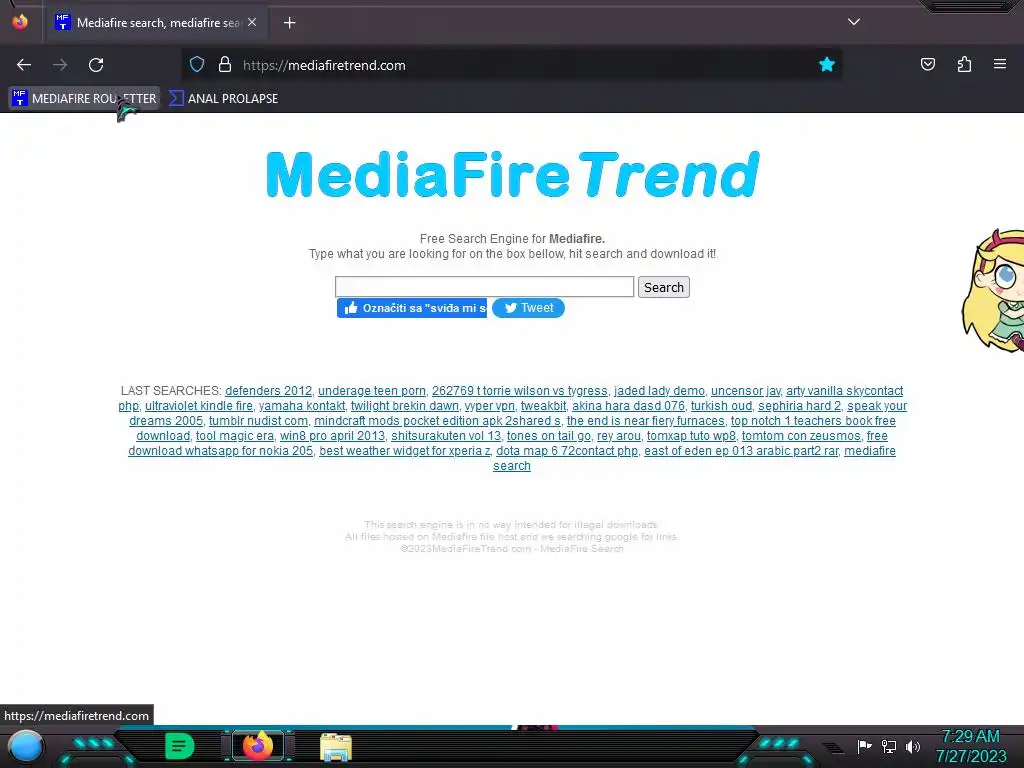This screenshot has height=768, width=1024.
Task: Open the jaded lady demo link
Action: (659, 391)
